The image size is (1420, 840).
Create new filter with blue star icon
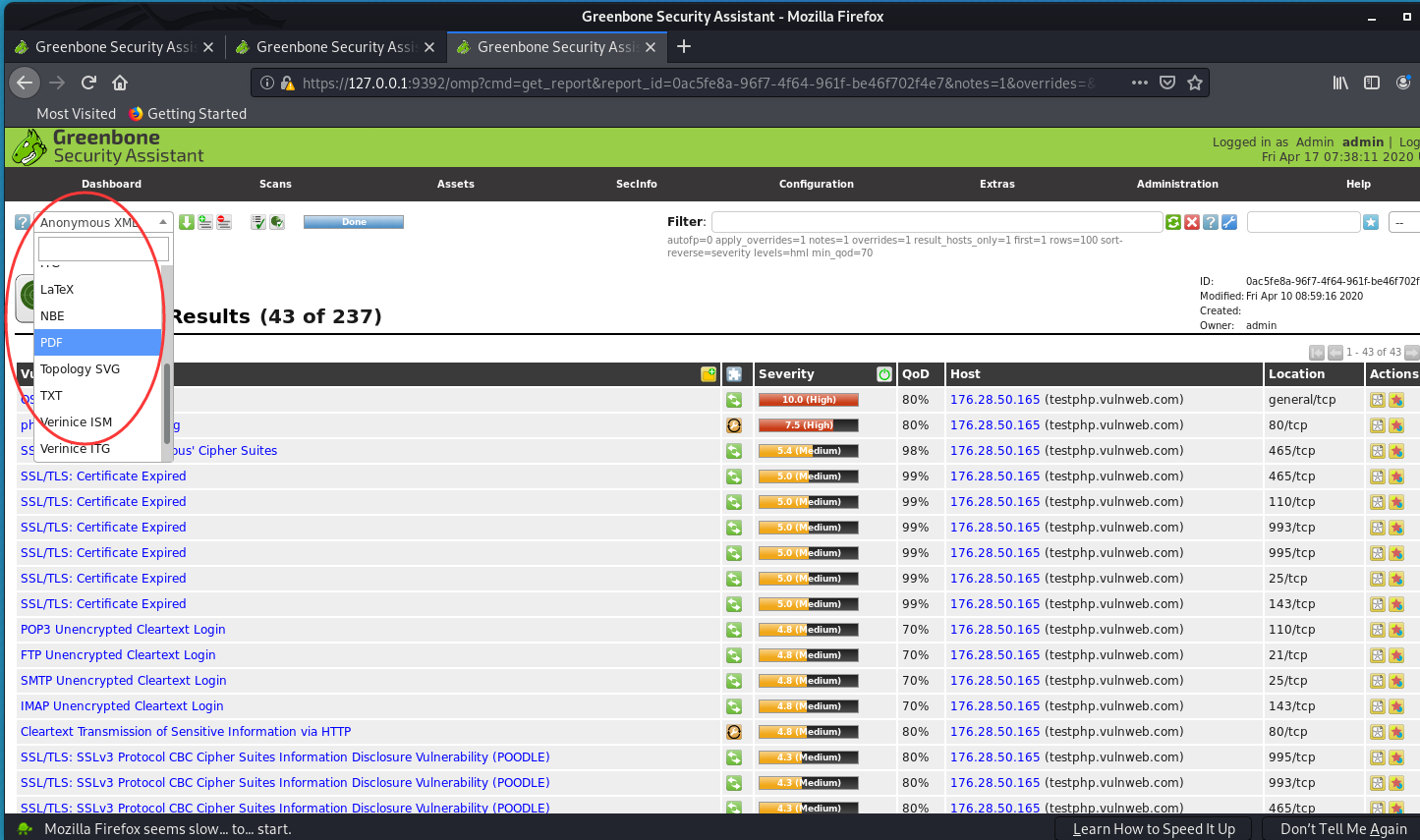point(1371,222)
